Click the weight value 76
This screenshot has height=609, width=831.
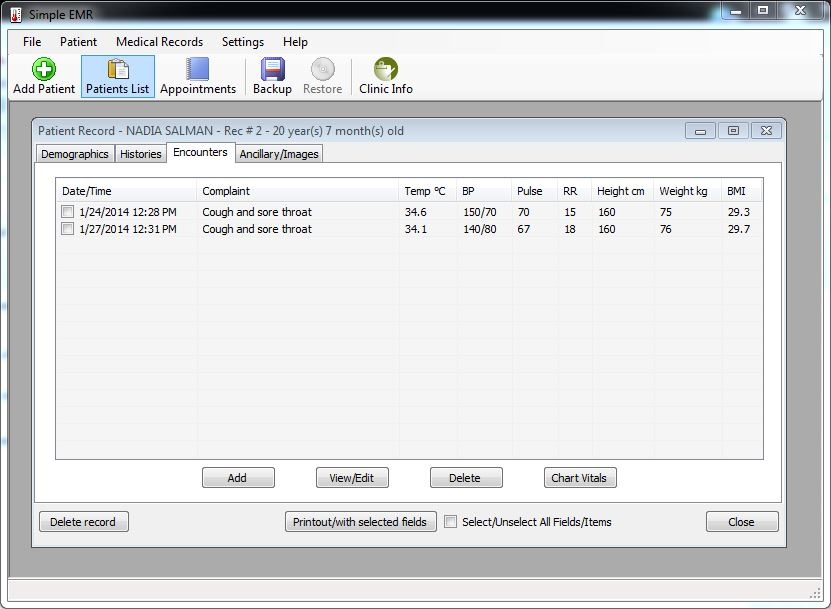click(666, 229)
